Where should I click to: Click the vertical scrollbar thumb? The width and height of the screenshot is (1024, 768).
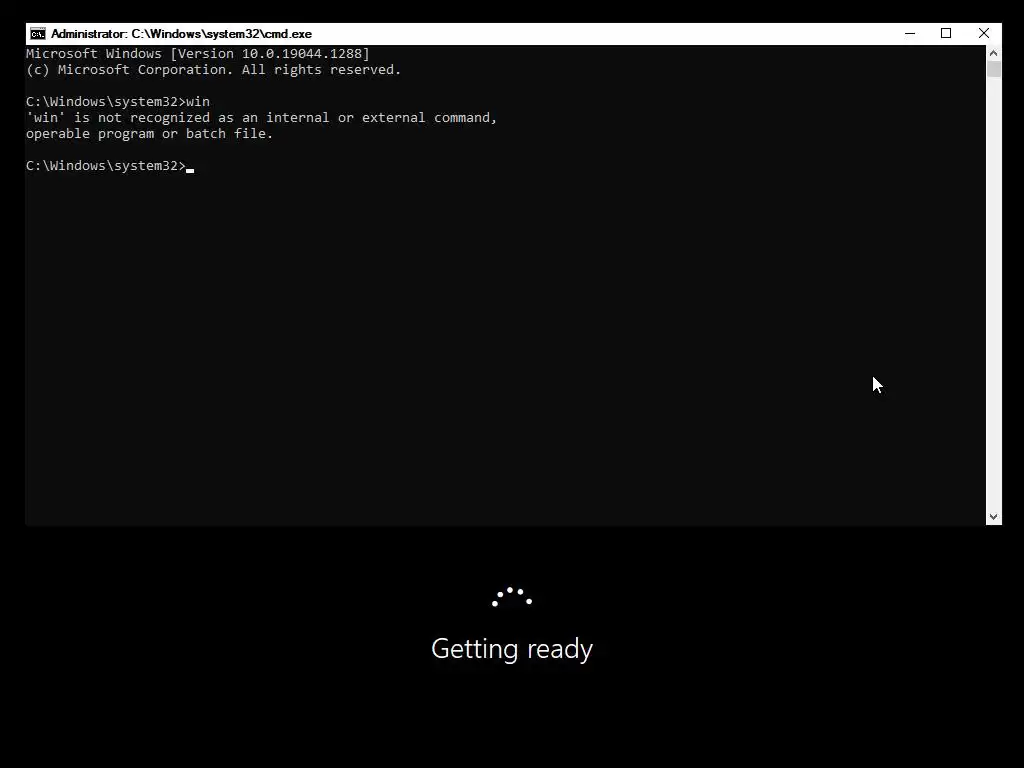pyautogui.click(x=993, y=69)
